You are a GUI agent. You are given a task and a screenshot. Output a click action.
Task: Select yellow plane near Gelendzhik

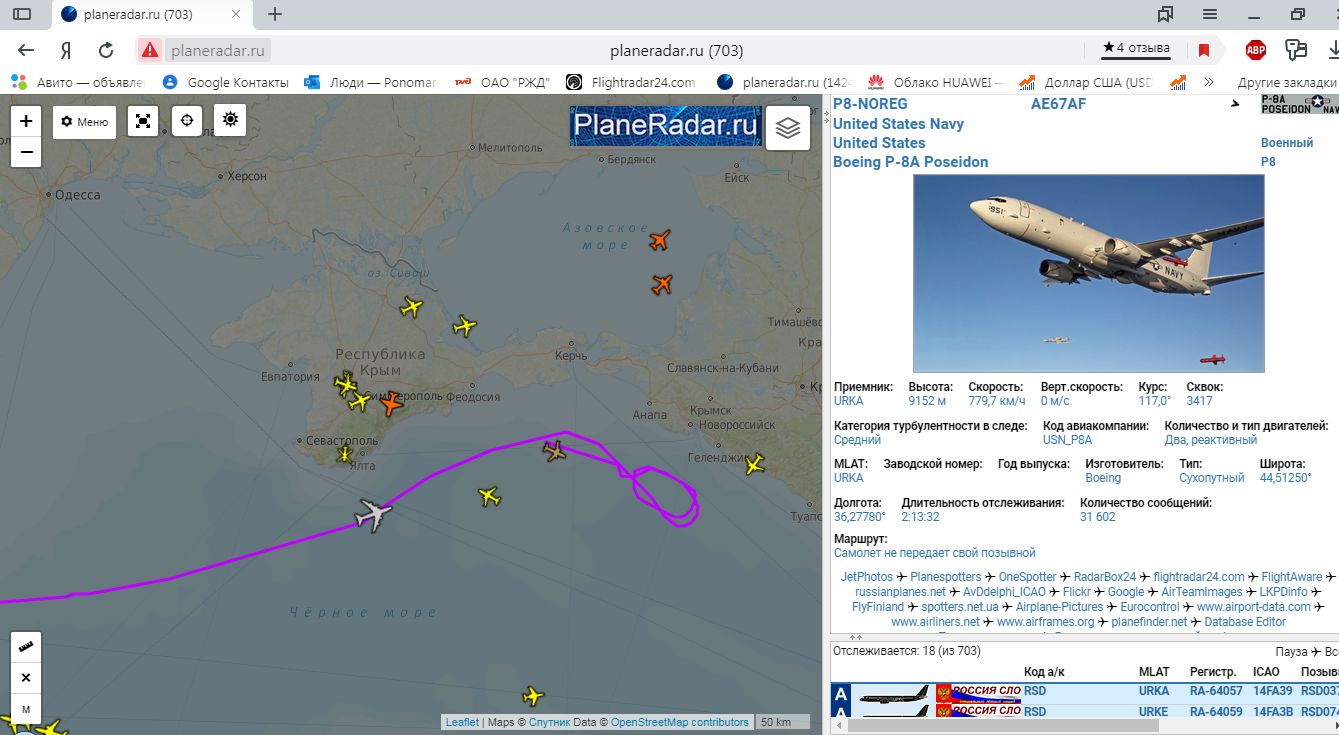click(754, 463)
